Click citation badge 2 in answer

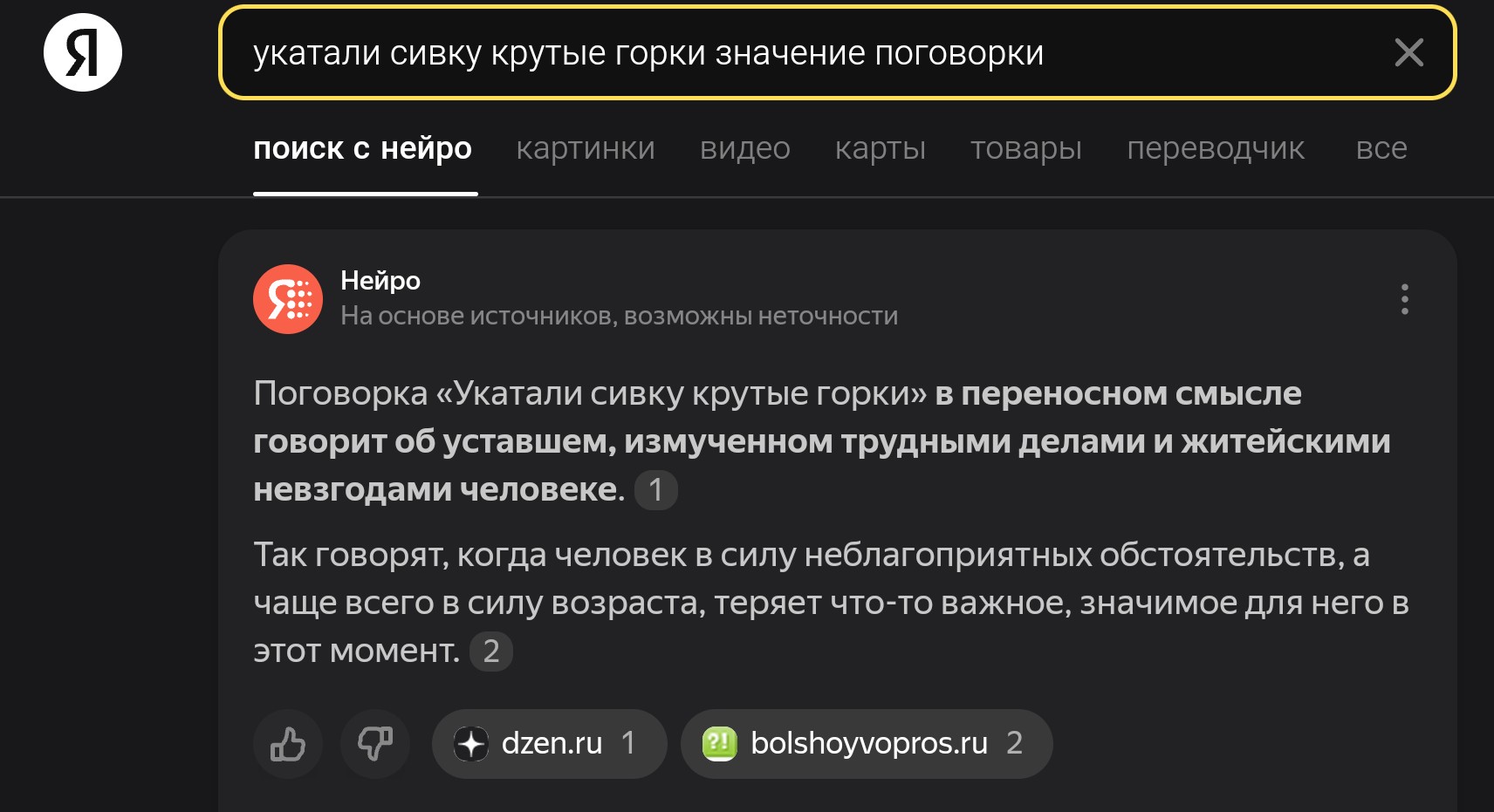coord(491,652)
